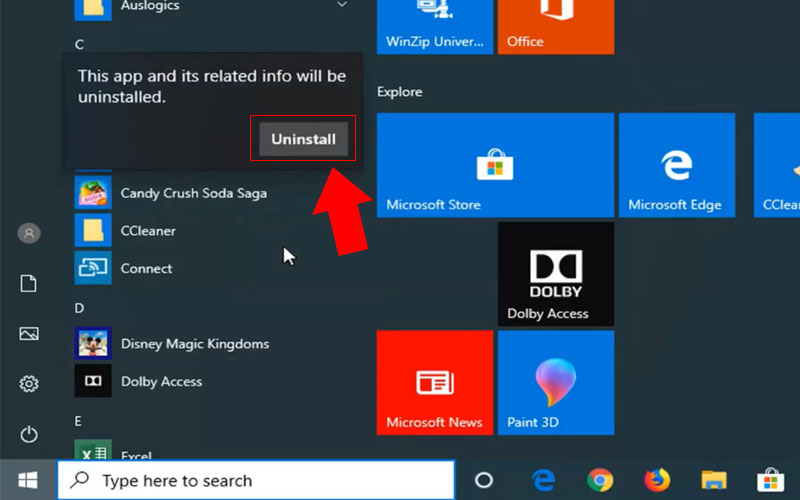Image resolution: width=800 pixels, height=500 pixels.
Task: Open the Candy Crush Soda Saga icon
Action: pyautogui.click(x=93, y=193)
